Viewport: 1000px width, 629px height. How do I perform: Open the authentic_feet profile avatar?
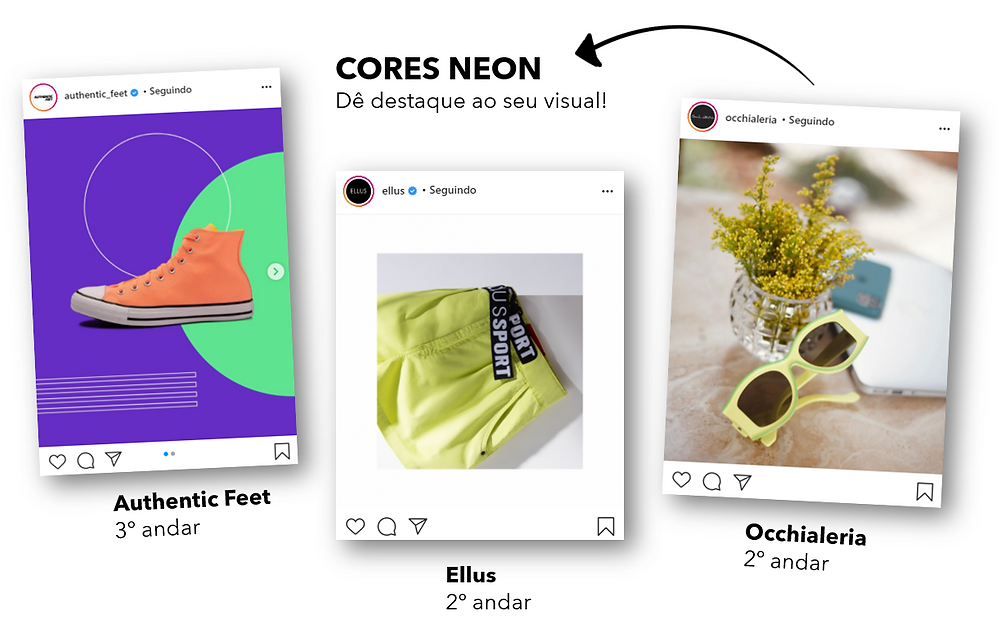click(44, 98)
